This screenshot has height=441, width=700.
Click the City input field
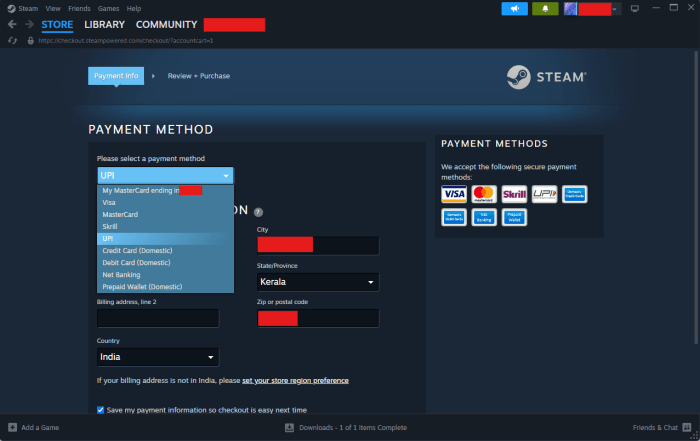point(318,245)
